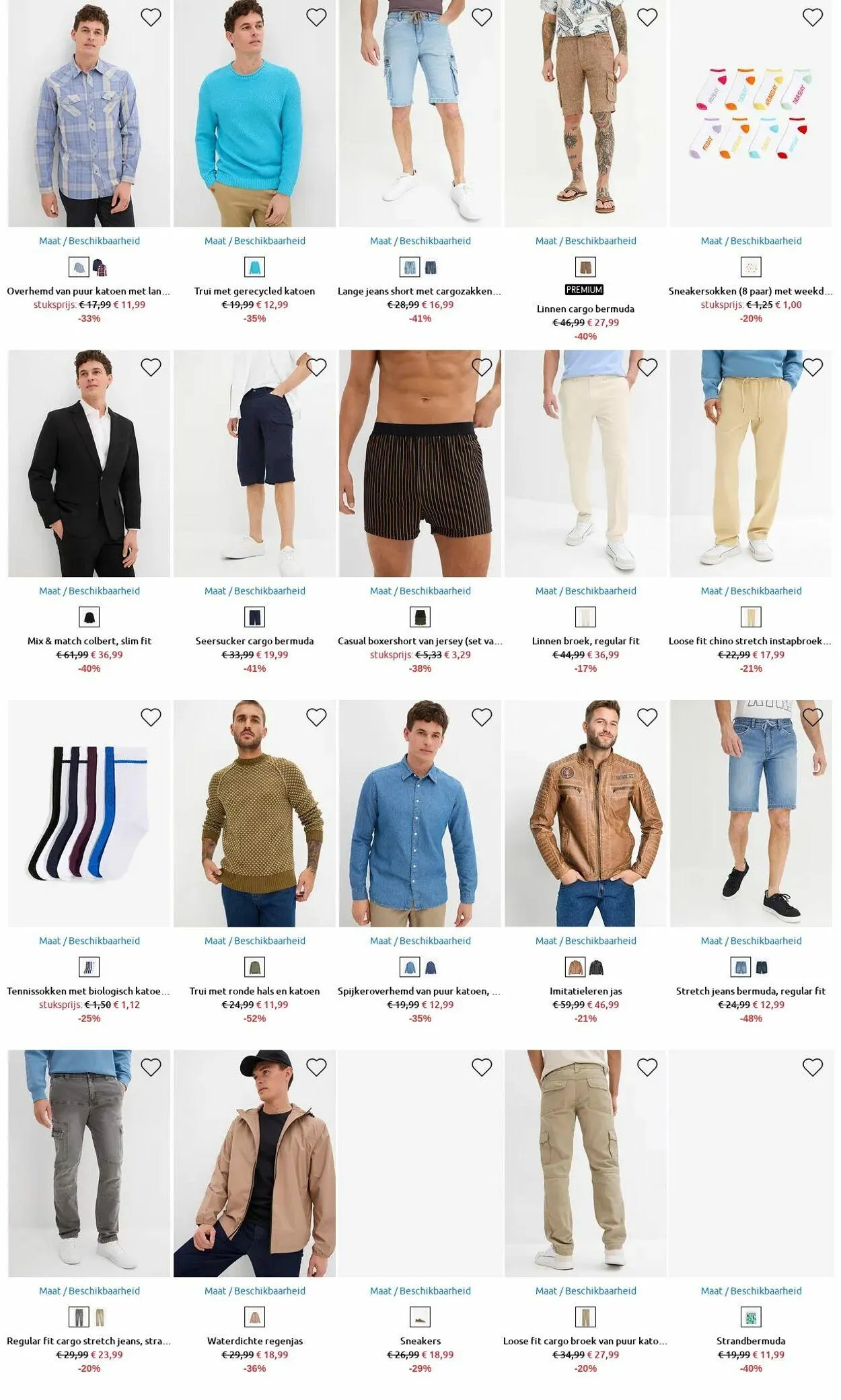Open Stretch jeans bermuda, regular fit title
The height and width of the screenshot is (1400, 841).
click(751, 991)
